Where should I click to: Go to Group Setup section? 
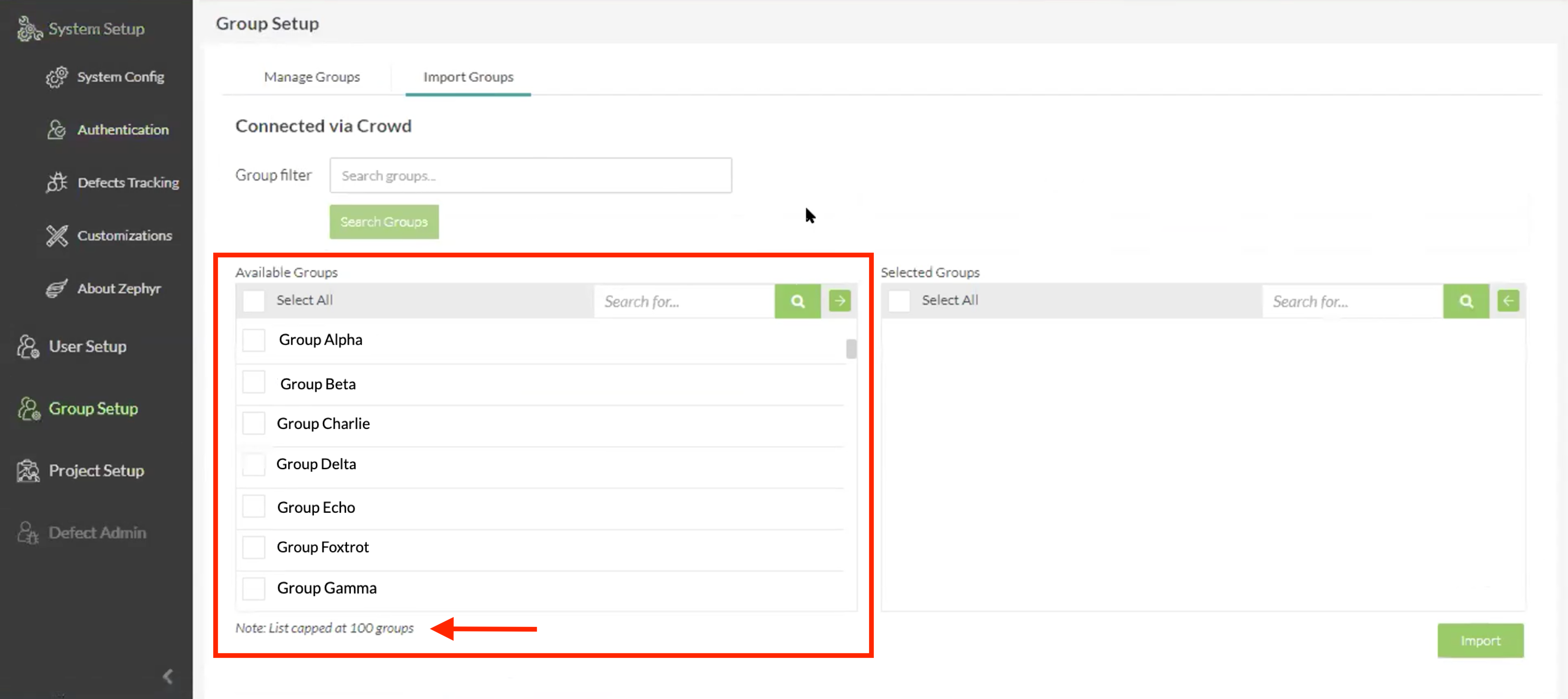[93, 408]
